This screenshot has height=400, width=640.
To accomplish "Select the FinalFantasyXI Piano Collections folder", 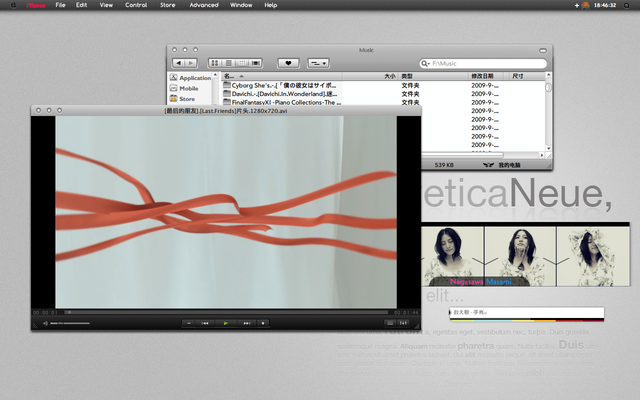I will (x=383, y=102).
